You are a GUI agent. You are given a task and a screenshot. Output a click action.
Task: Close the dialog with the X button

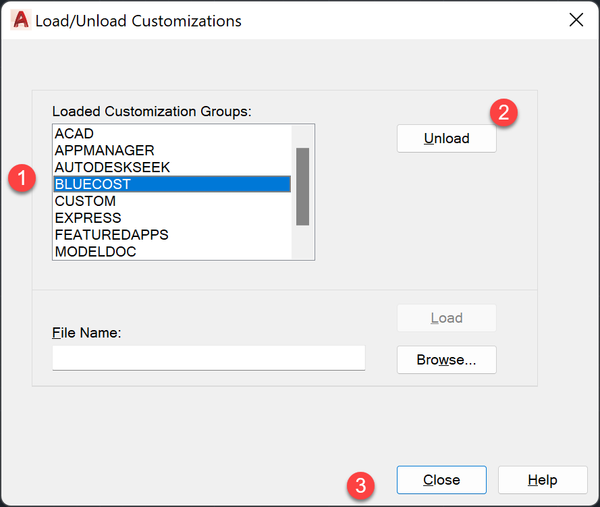575,20
